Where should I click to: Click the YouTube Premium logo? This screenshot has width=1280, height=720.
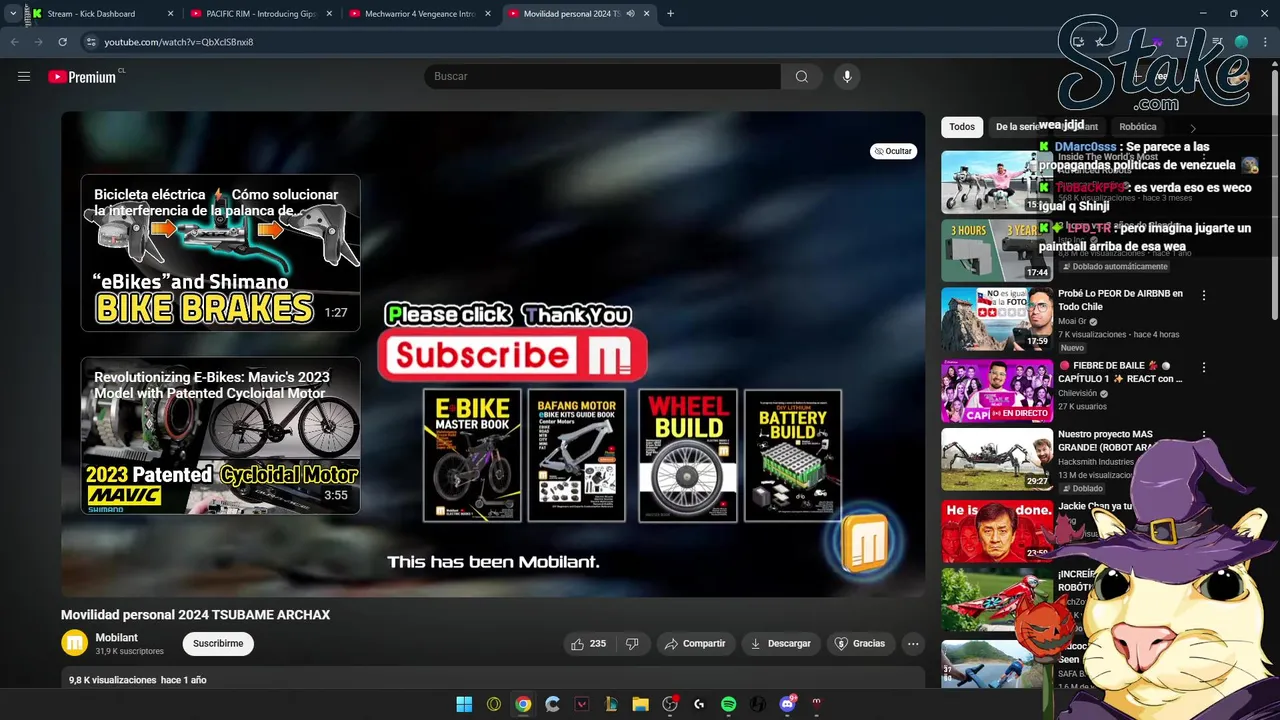(x=84, y=77)
